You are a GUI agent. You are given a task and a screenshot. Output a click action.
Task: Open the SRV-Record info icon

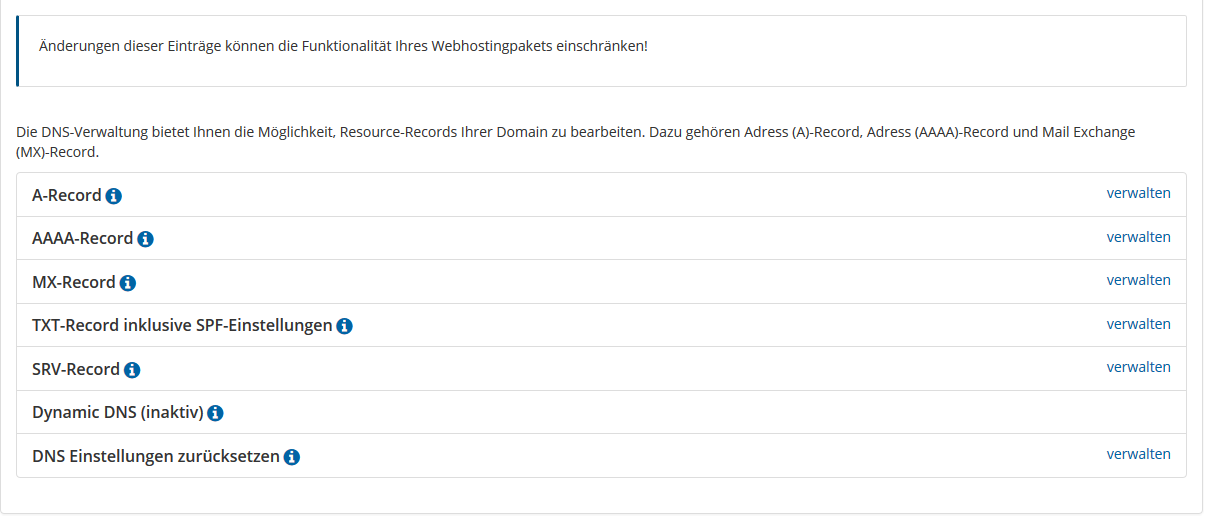coord(132,370)
